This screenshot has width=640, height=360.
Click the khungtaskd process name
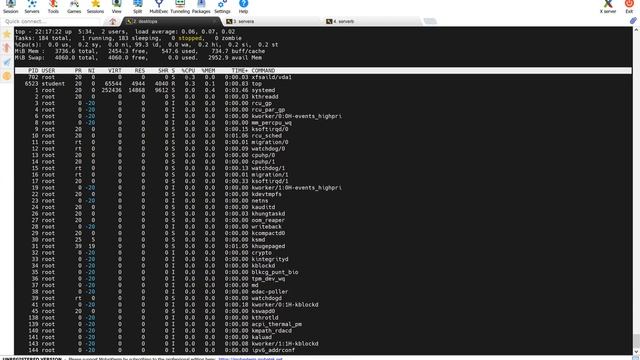[268, 213]
